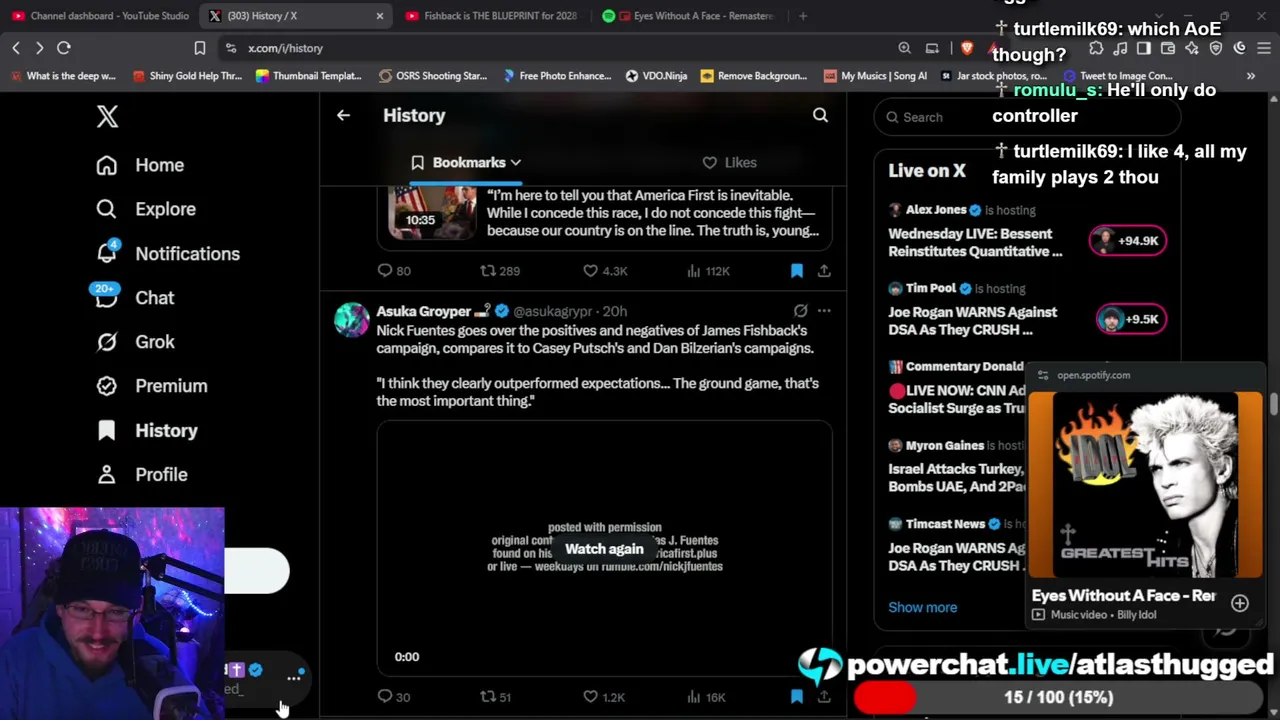
Task: View analytics showing 16K views
Action: pos(706,696)
